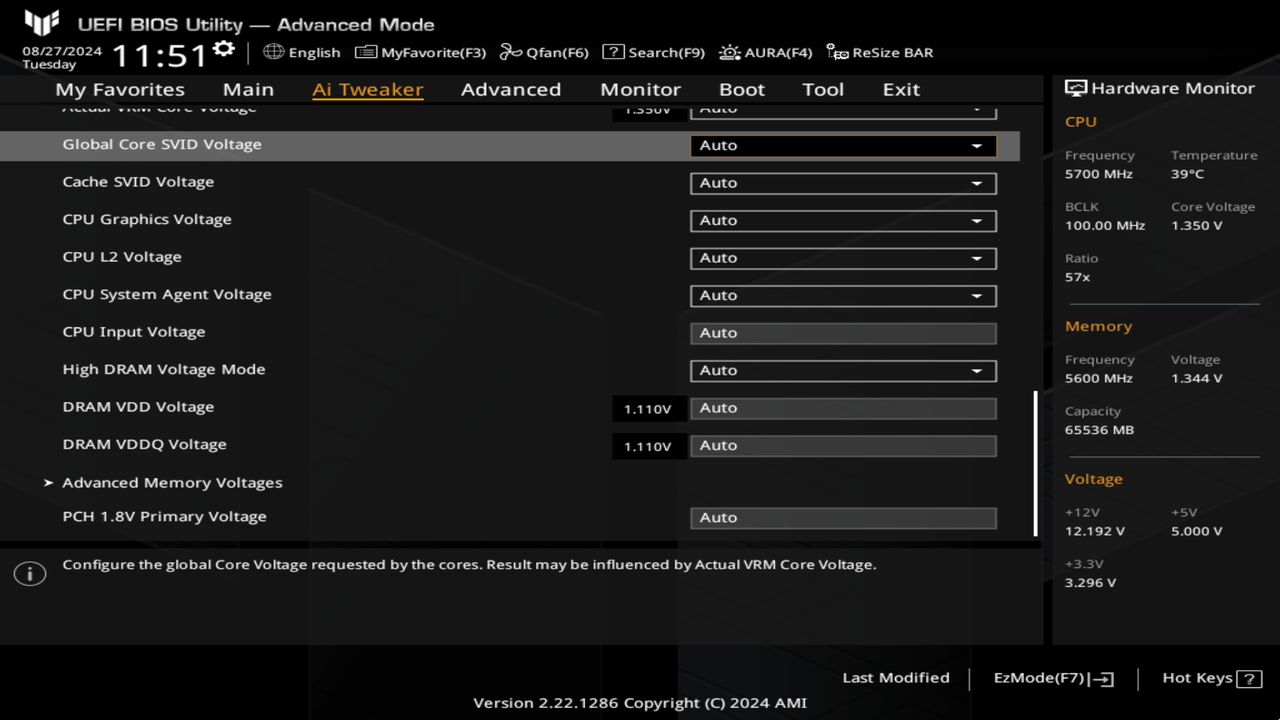Expand Advanced Memory Voltages submenu
The width and height of the screenshot is (1280, 720).
tap(172, 482)
